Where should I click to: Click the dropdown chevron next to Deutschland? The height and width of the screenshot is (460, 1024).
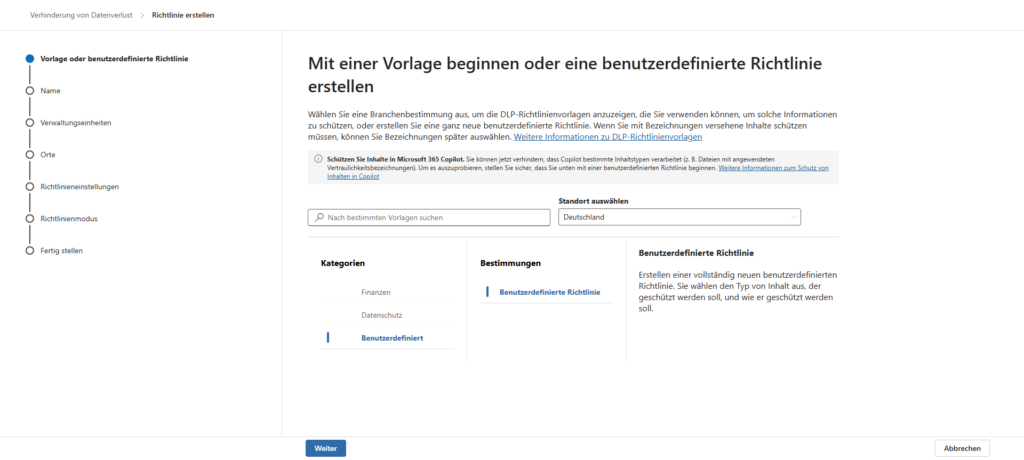click(x=793, y=217)
